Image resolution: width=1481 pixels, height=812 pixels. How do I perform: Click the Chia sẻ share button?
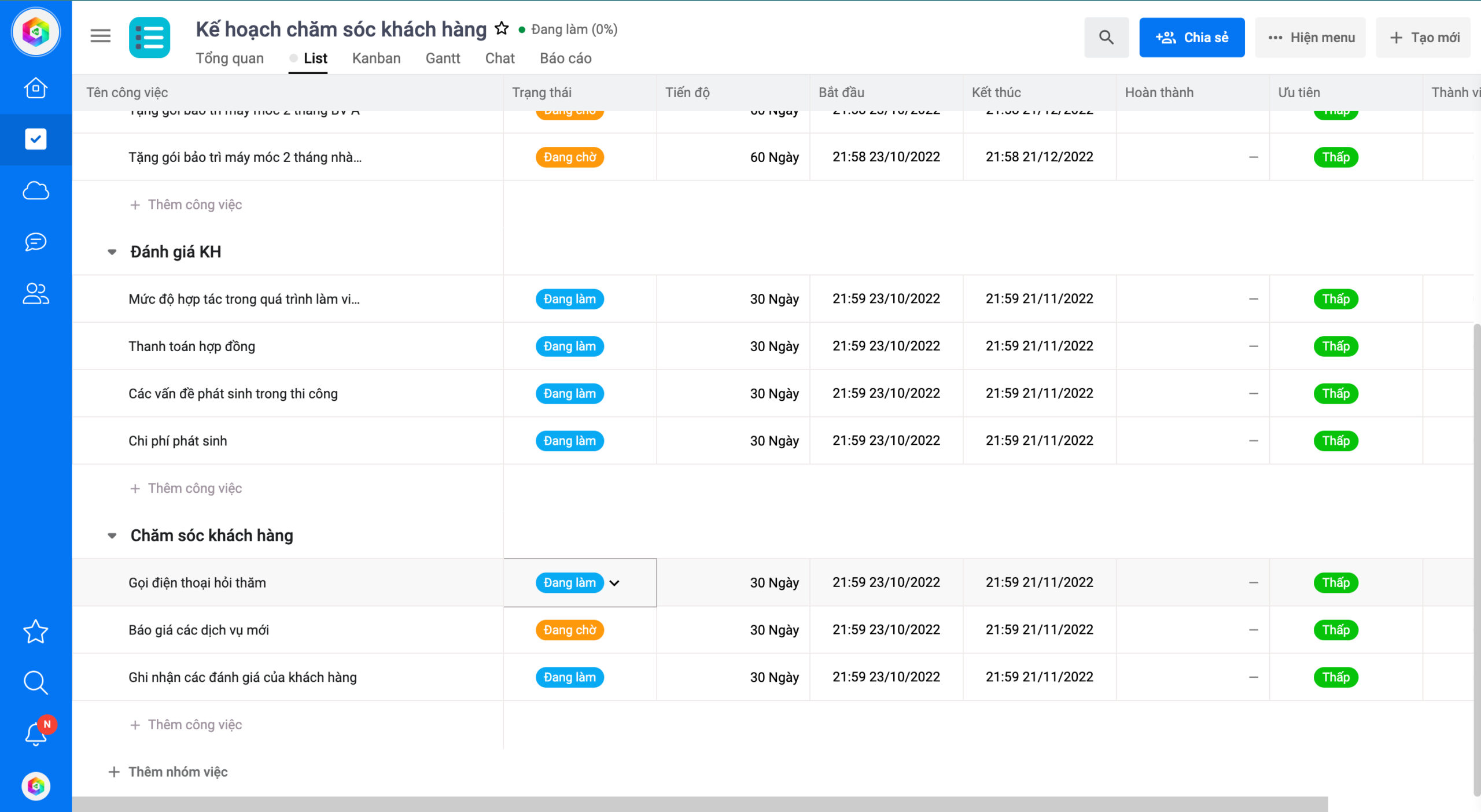point(1192,38)
